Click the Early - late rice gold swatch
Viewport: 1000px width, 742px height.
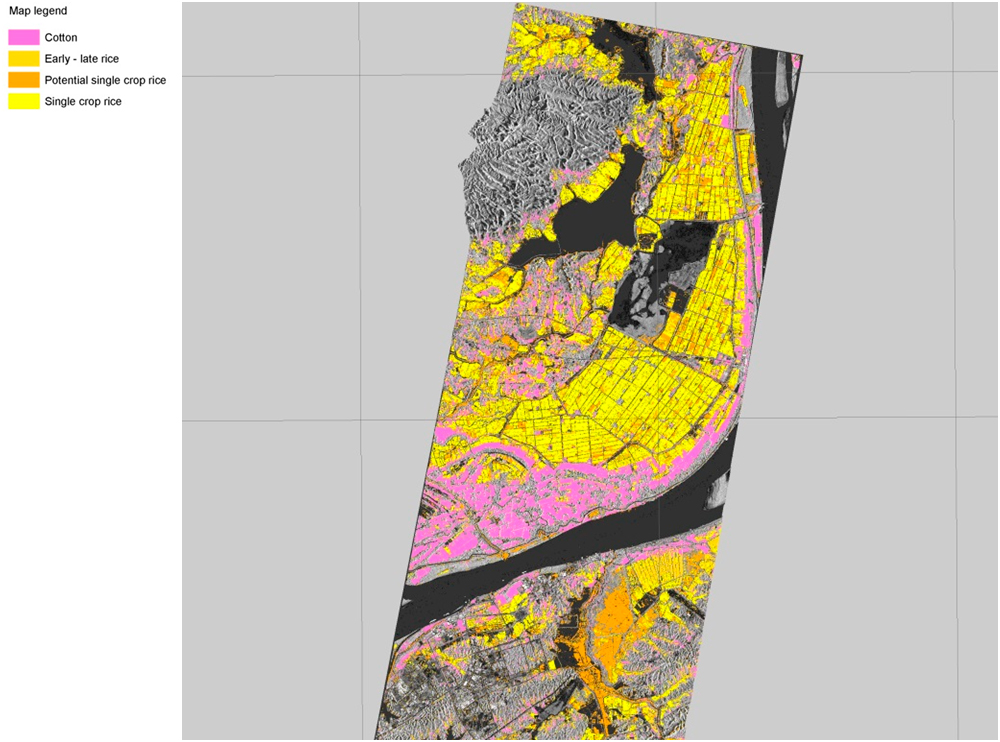pos(25,58)
